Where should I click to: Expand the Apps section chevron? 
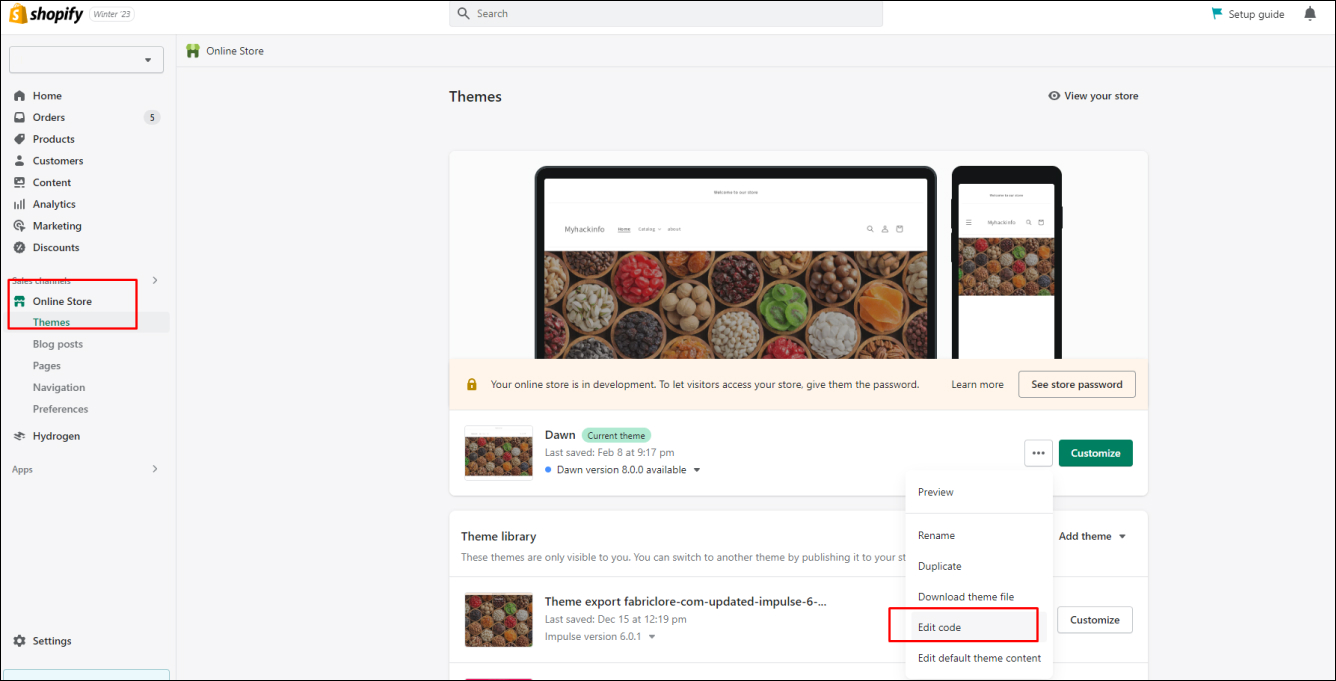point(155,469)
